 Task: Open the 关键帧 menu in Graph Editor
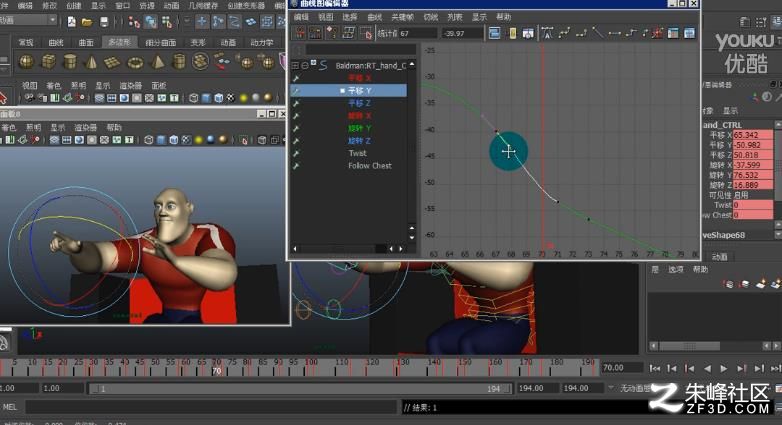coord(402,17)
